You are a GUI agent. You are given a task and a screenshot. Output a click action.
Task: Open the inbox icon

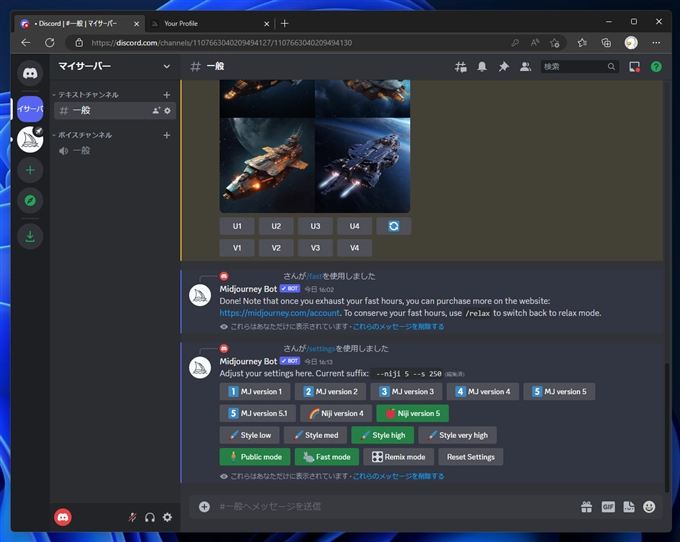(634, 66)
